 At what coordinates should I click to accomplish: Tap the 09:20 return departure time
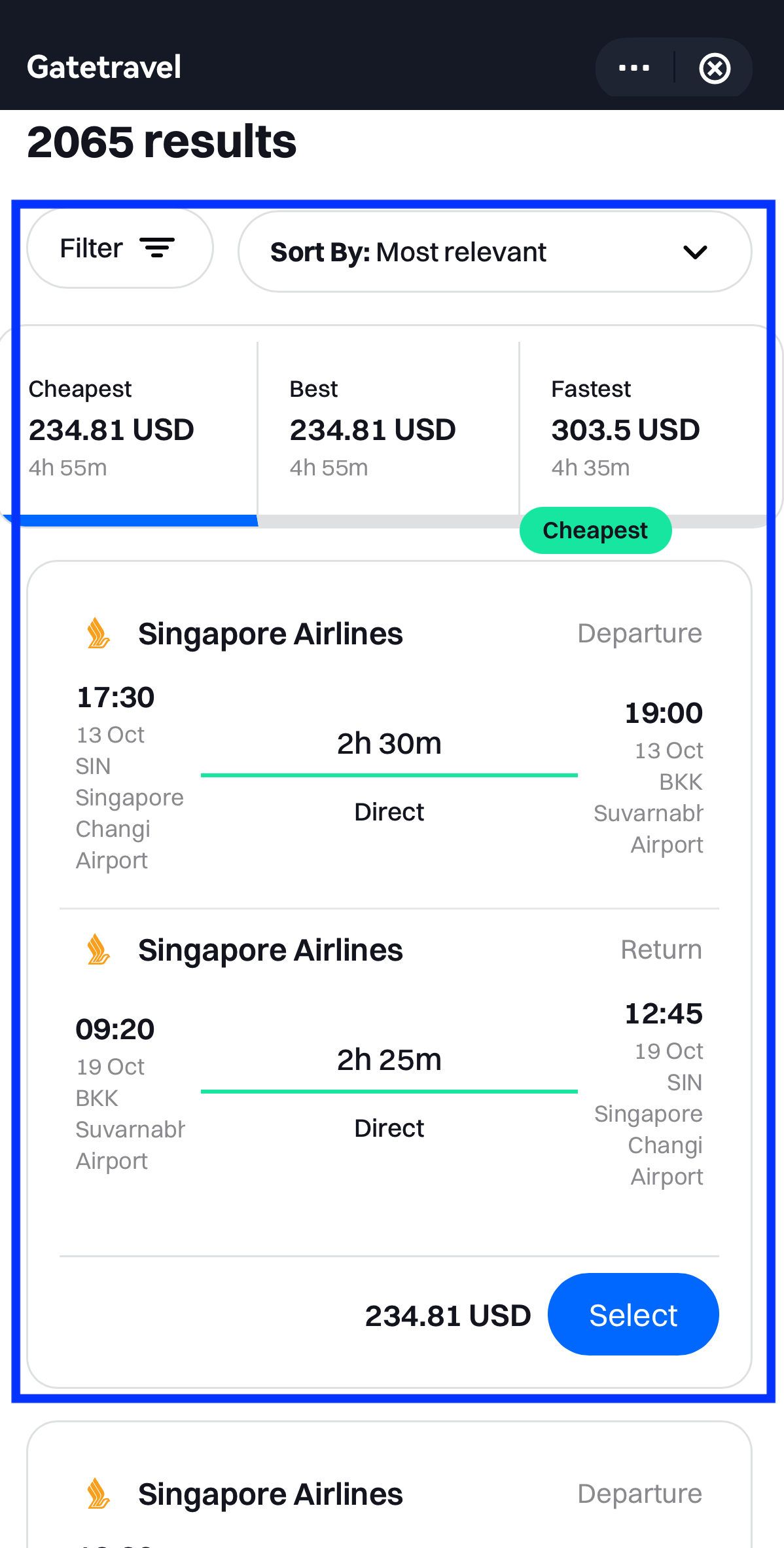click(115, 1029)
